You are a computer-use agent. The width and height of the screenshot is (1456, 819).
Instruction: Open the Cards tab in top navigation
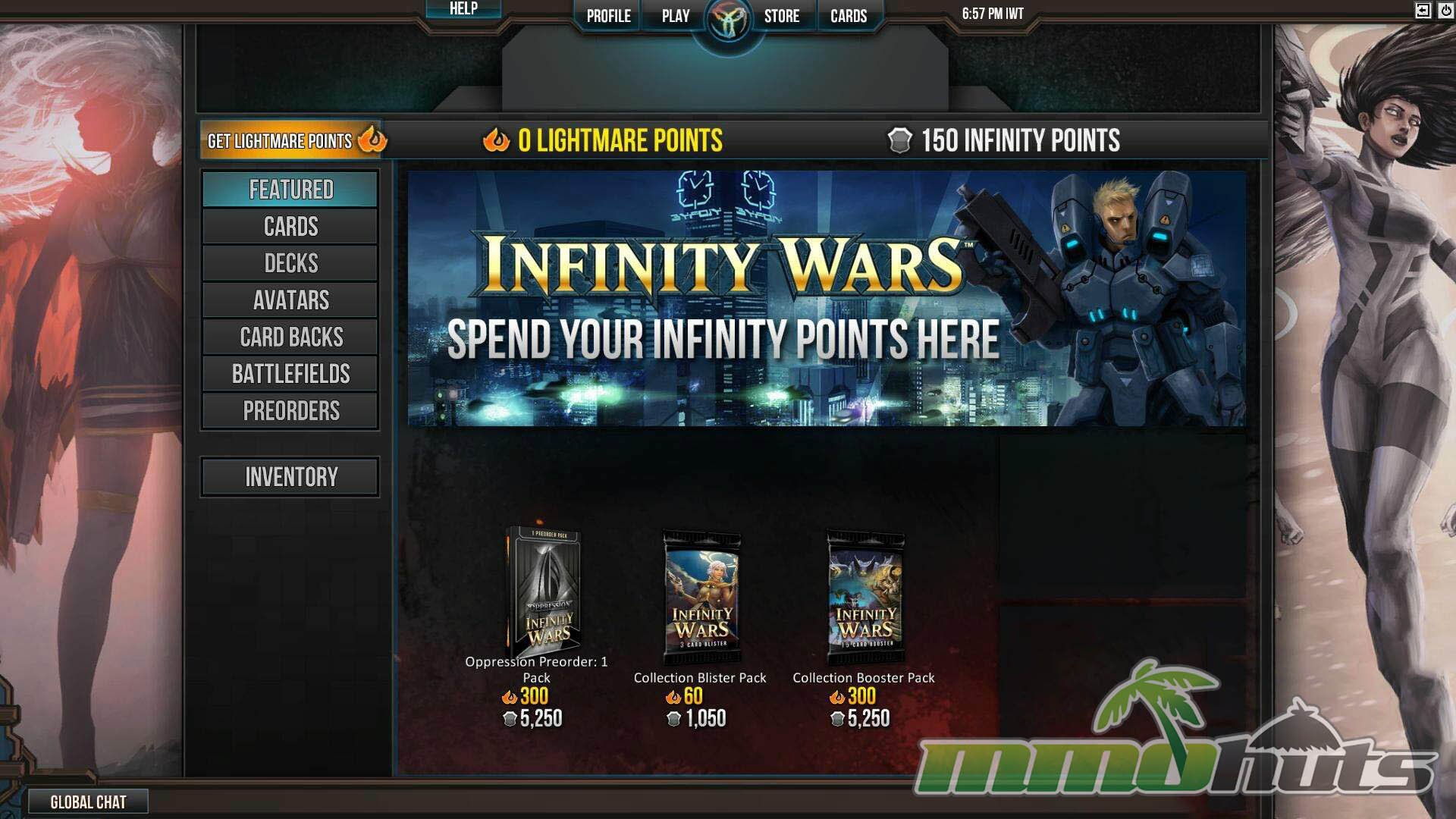tap(849, 16)
